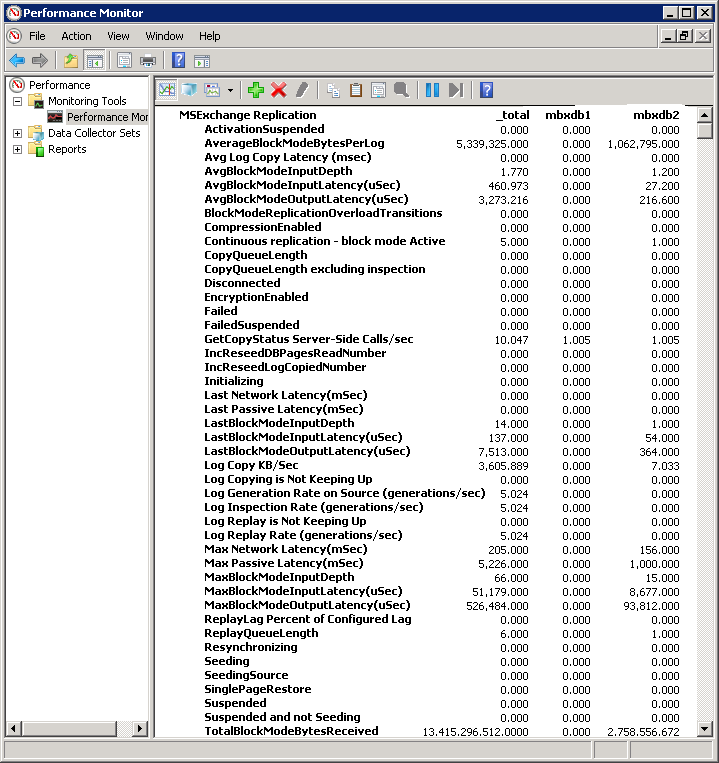This screenshot has height=763, width=719.
Task: Open the Action menu
Action: pyautogui.click(x=76, y=36)
